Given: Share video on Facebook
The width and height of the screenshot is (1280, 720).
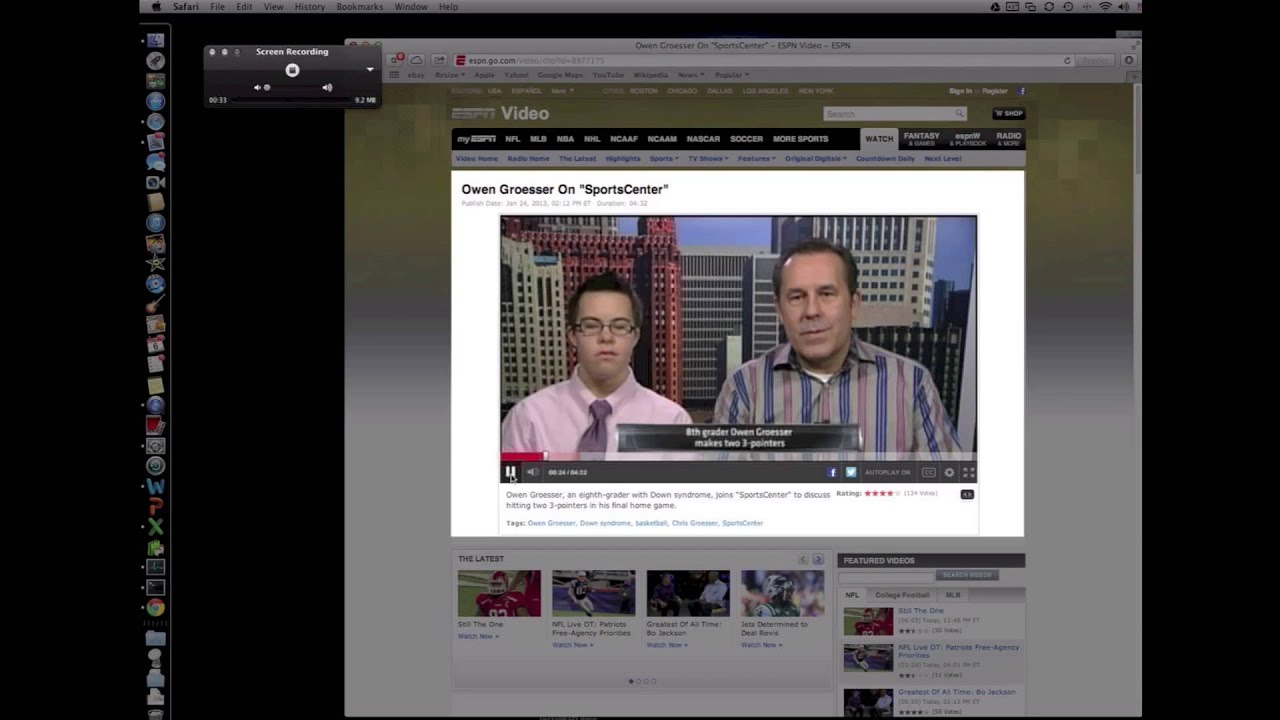Looking at the screenshot, I should coord(832,472).
